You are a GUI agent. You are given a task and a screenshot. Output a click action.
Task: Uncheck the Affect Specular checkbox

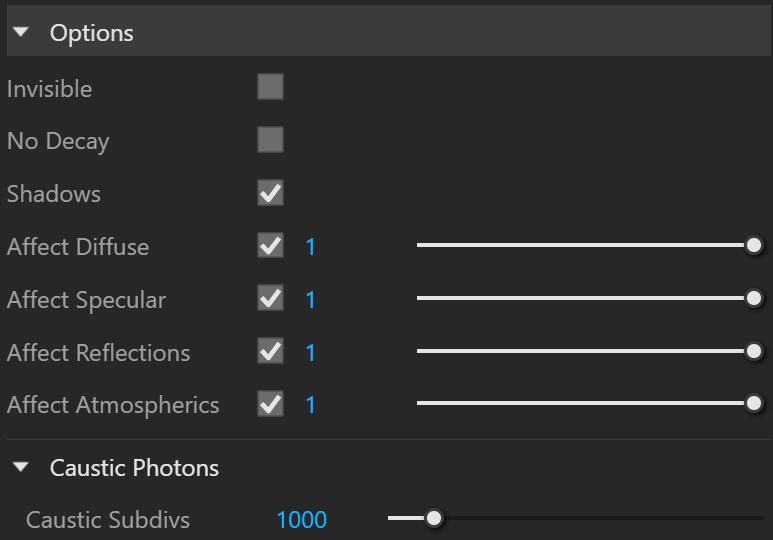[x=270, y=298]
